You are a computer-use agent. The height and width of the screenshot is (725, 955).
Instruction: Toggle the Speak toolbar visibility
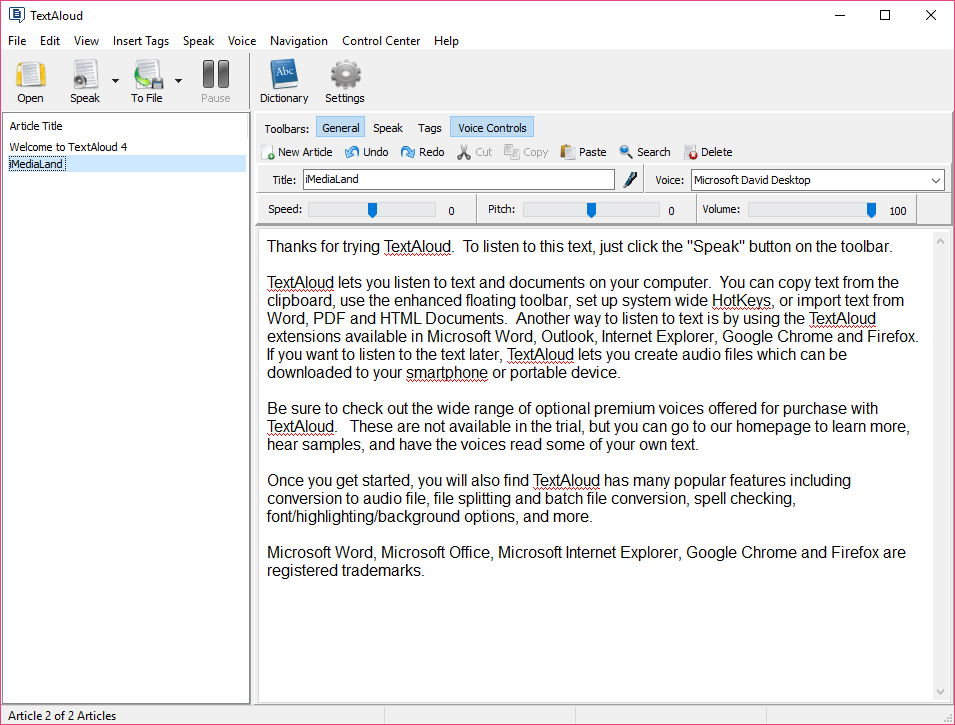click(x=388, y=128)
